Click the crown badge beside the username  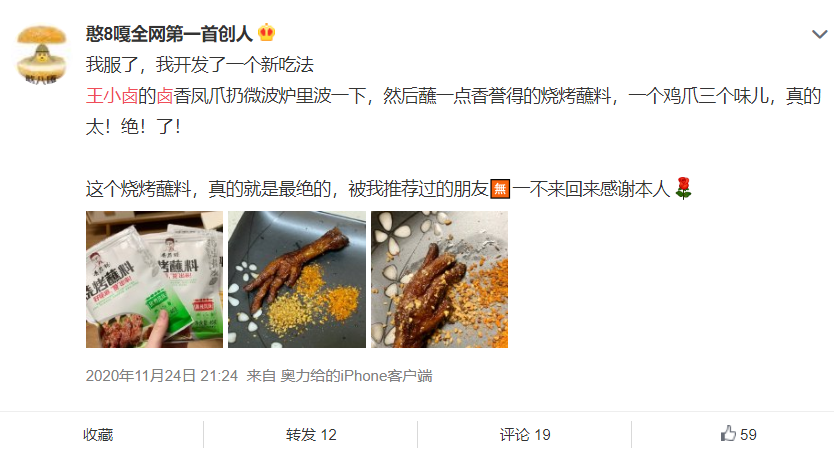[266, 34]
